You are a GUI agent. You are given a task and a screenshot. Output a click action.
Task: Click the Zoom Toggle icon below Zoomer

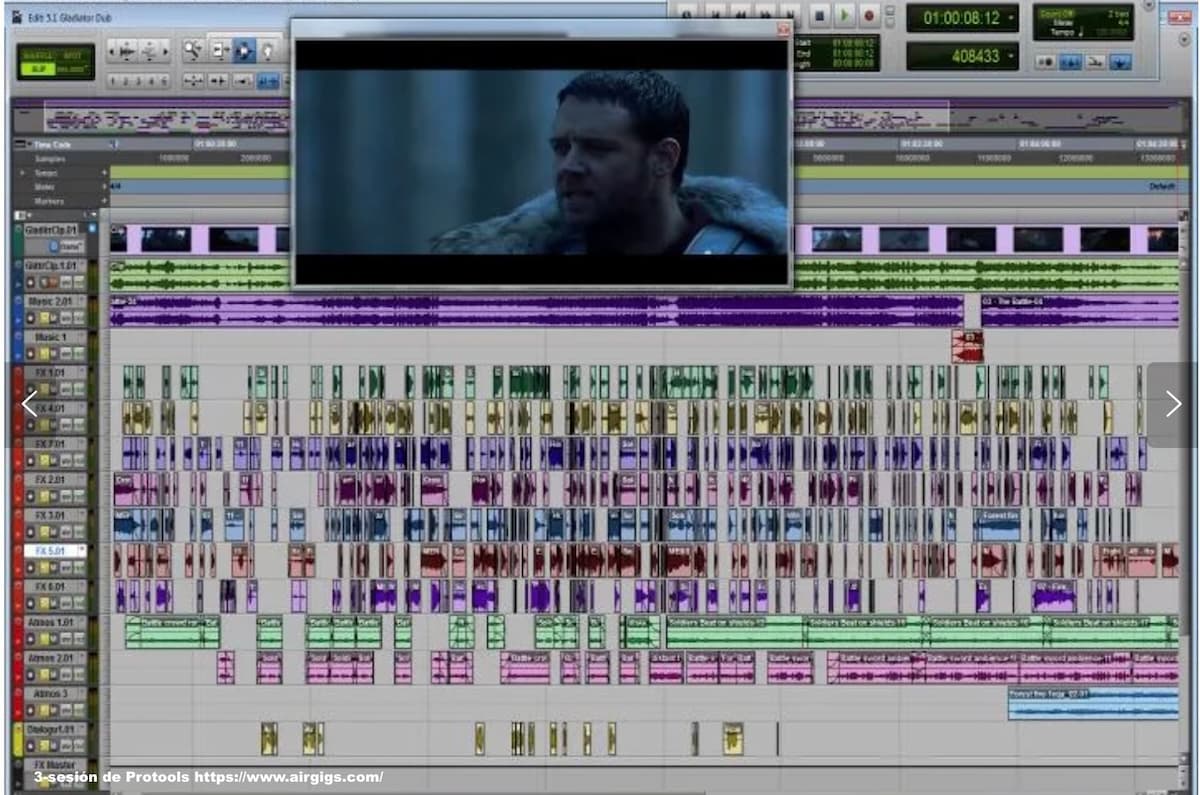[x=194, y=81]
